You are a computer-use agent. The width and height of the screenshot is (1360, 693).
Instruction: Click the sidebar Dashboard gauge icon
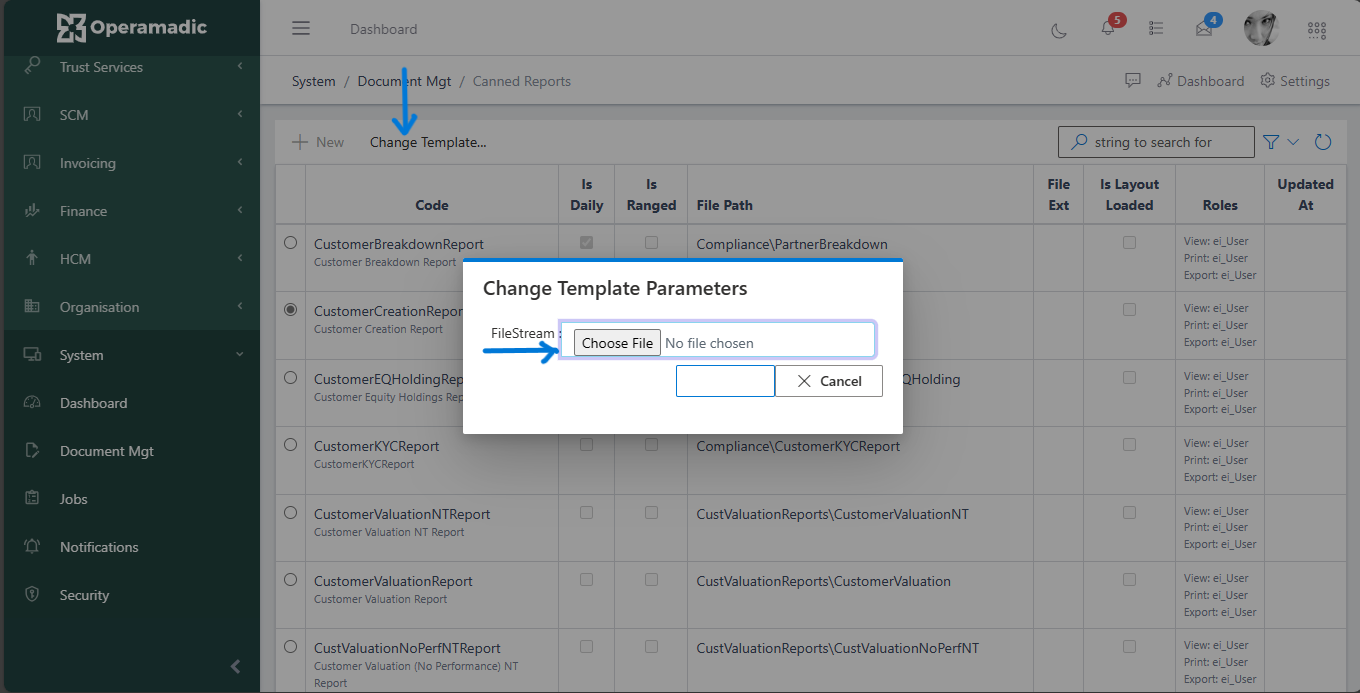point(32,402)
